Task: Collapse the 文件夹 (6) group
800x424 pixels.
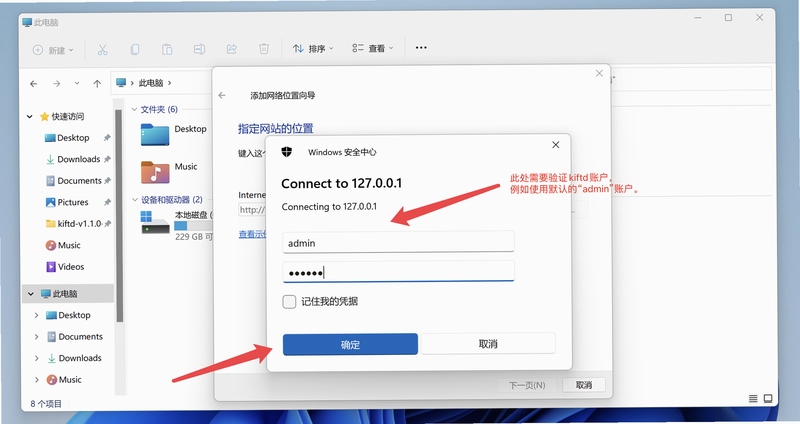Action: [x=134, y=109]
